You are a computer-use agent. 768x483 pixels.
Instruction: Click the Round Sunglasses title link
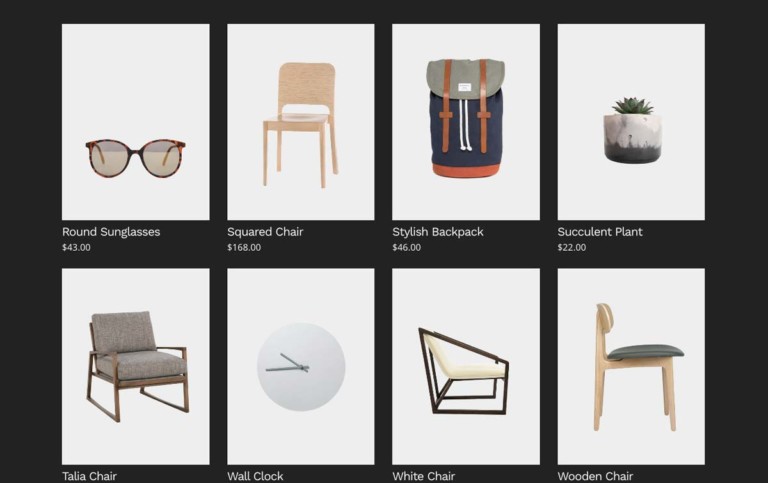tap(111, 232)
